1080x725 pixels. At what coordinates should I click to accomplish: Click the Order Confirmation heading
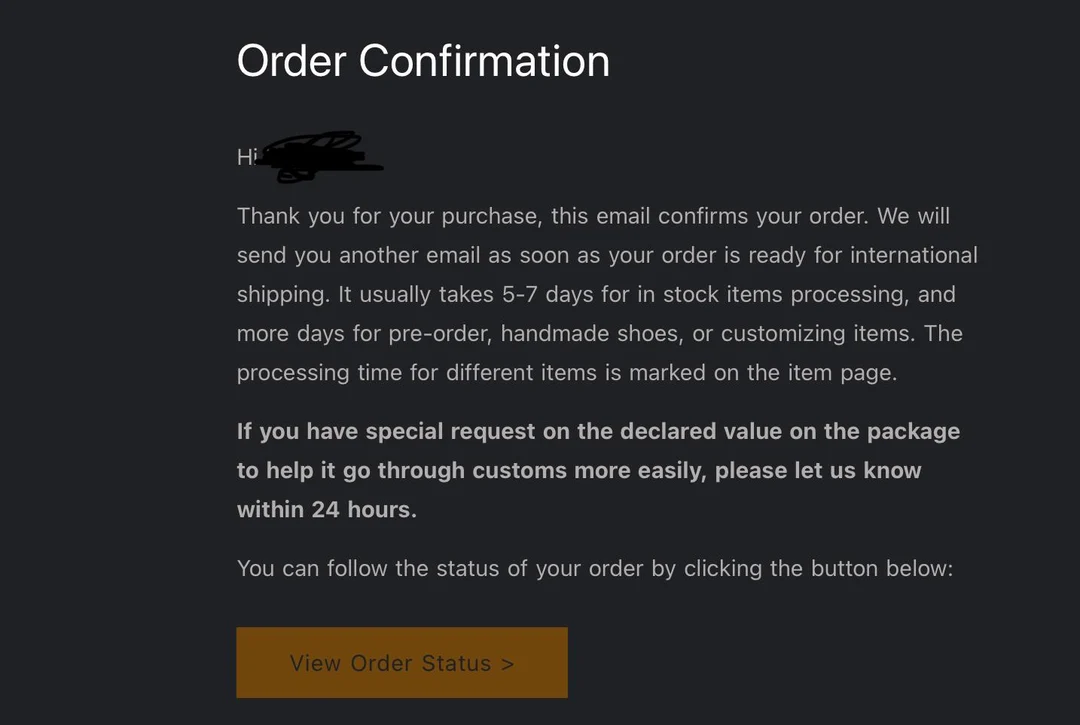pos(422,60)
